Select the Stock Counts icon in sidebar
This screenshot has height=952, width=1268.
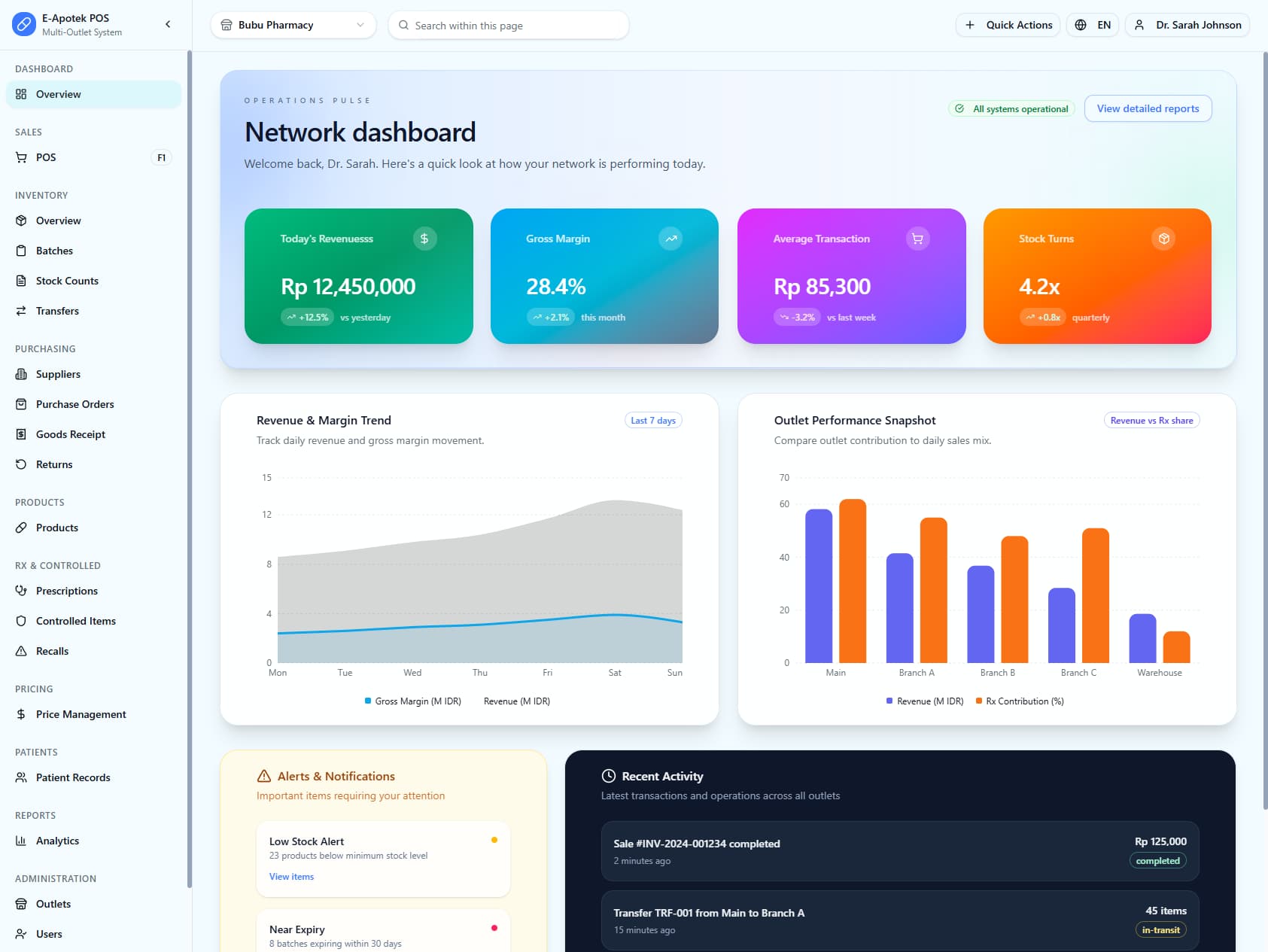pyautogui.click(x=21, y=281)
